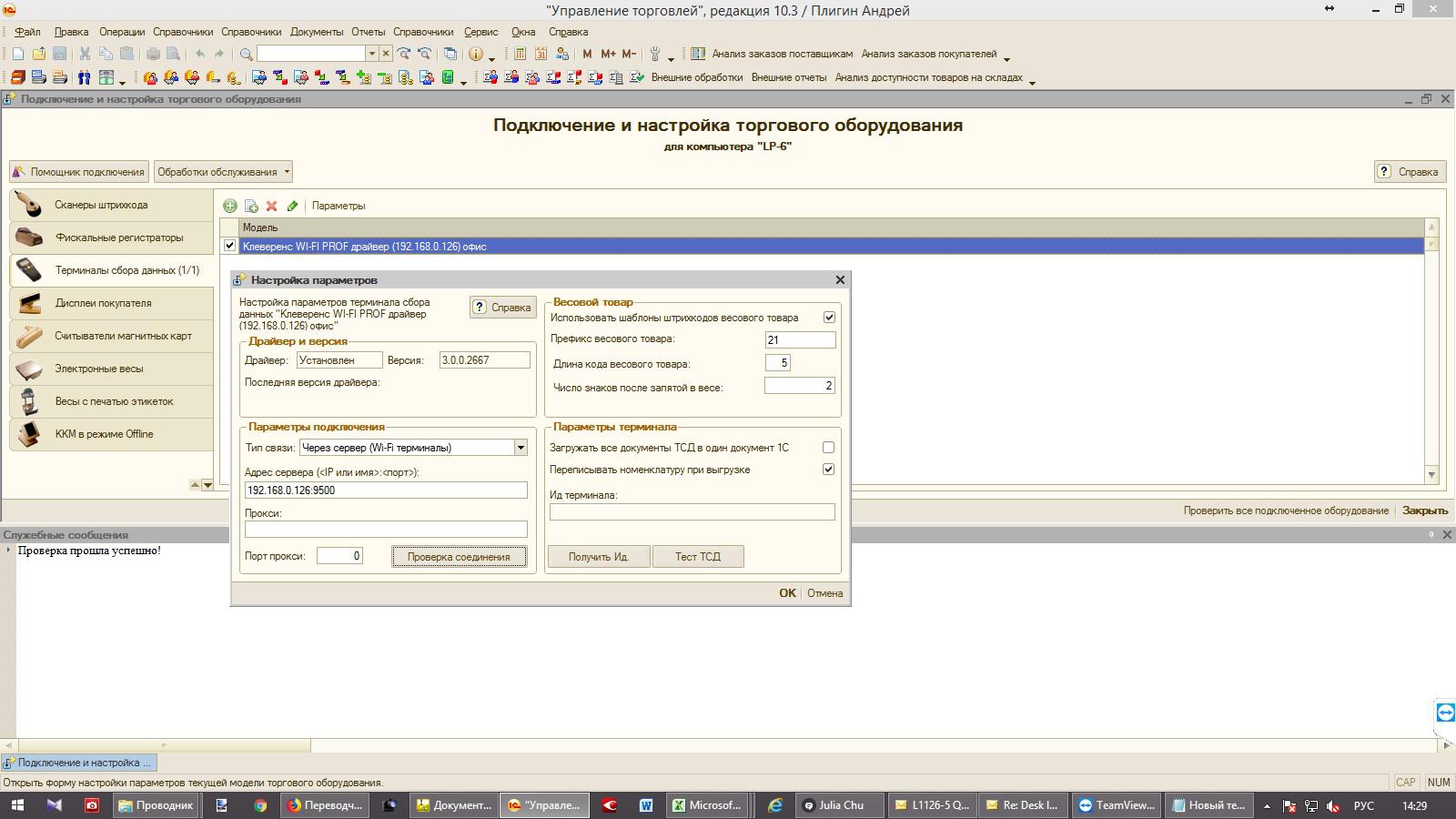Click the wrench tools icon
Screen dimensions: 1456x819
[654, 54]
